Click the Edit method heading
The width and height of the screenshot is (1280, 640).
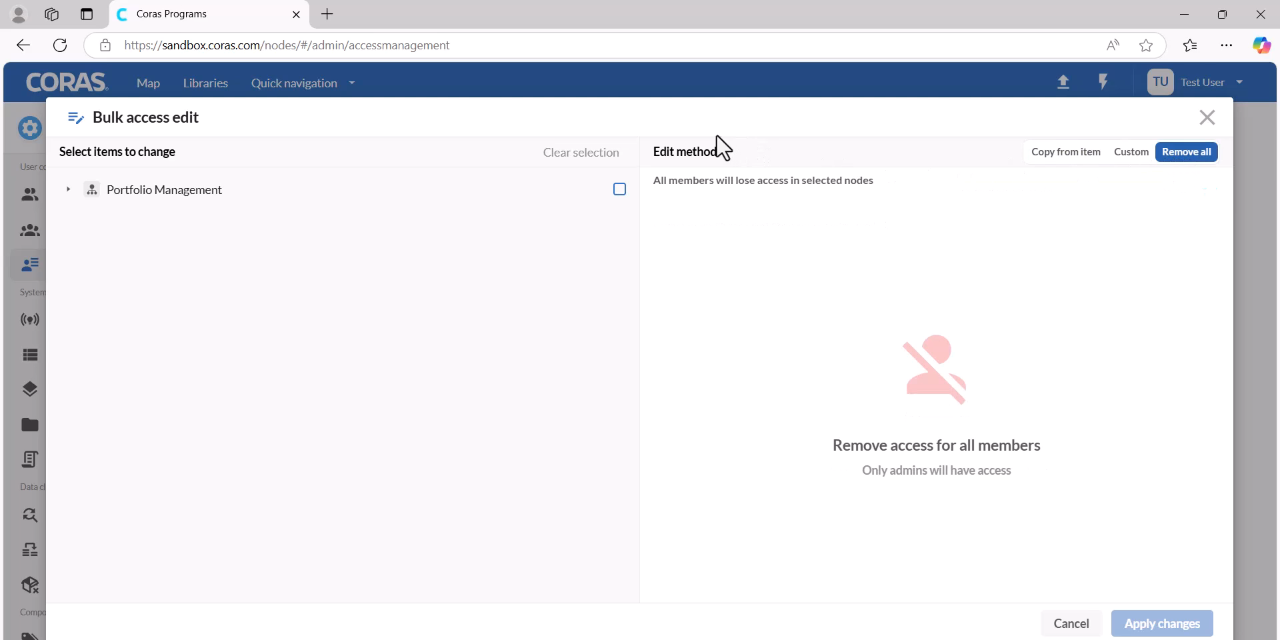click(x=686, y=152)
